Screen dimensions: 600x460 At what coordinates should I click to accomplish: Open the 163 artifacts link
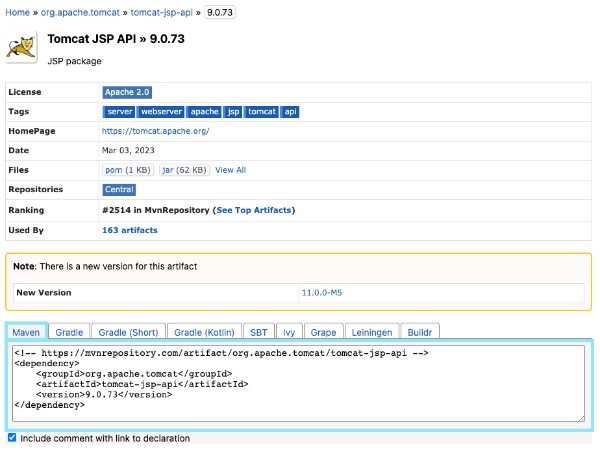pyautogui.click(x=130, y=230)
